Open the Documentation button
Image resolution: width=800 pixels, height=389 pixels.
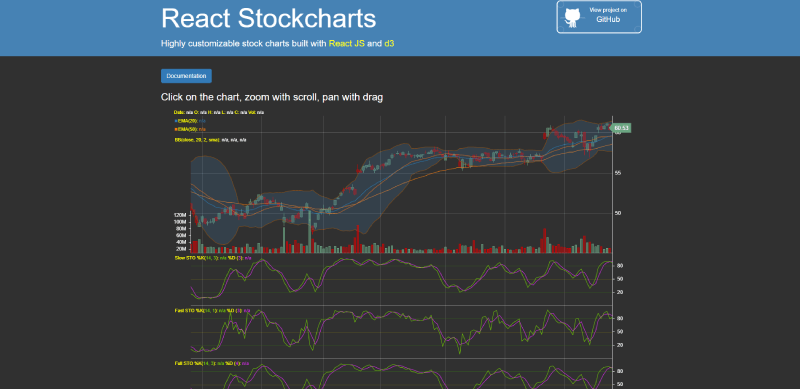point(186,76)
